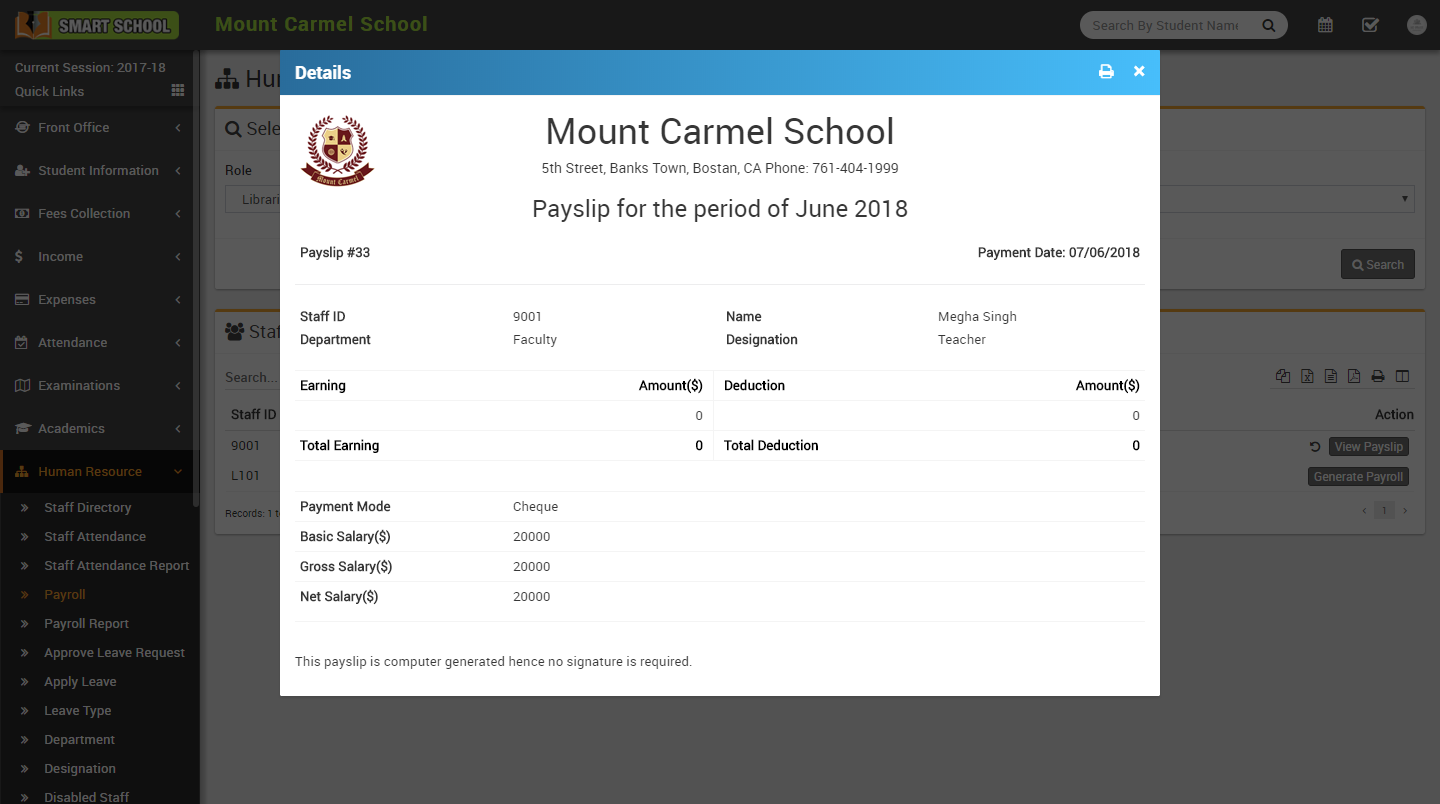Screen dimensions: 1440x804
Task: Copy the staff table to clipboard
Action: (1283, 377)
